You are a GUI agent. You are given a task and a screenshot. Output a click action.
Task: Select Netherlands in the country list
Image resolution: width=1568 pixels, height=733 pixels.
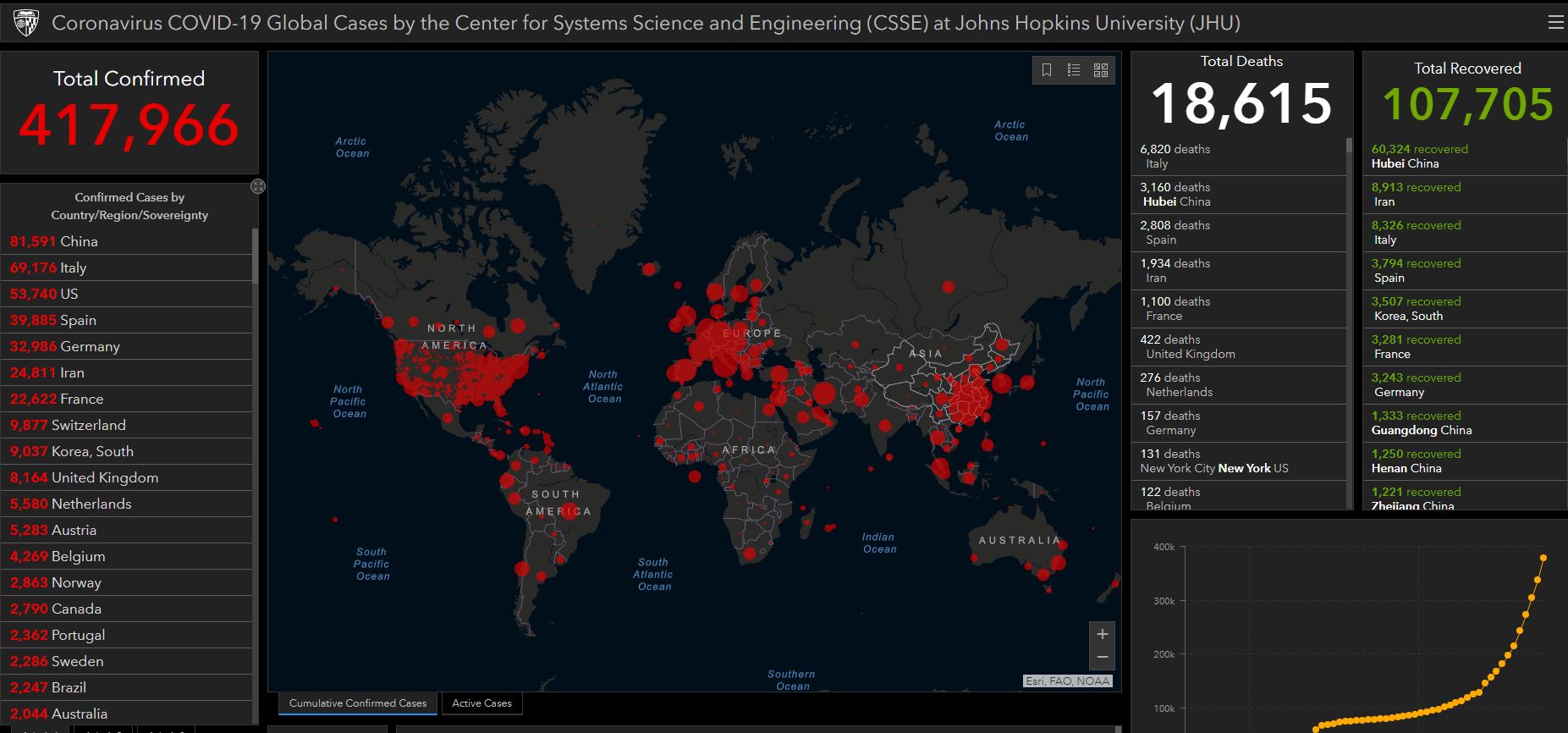pyautogui.click(x=126, y=504)
